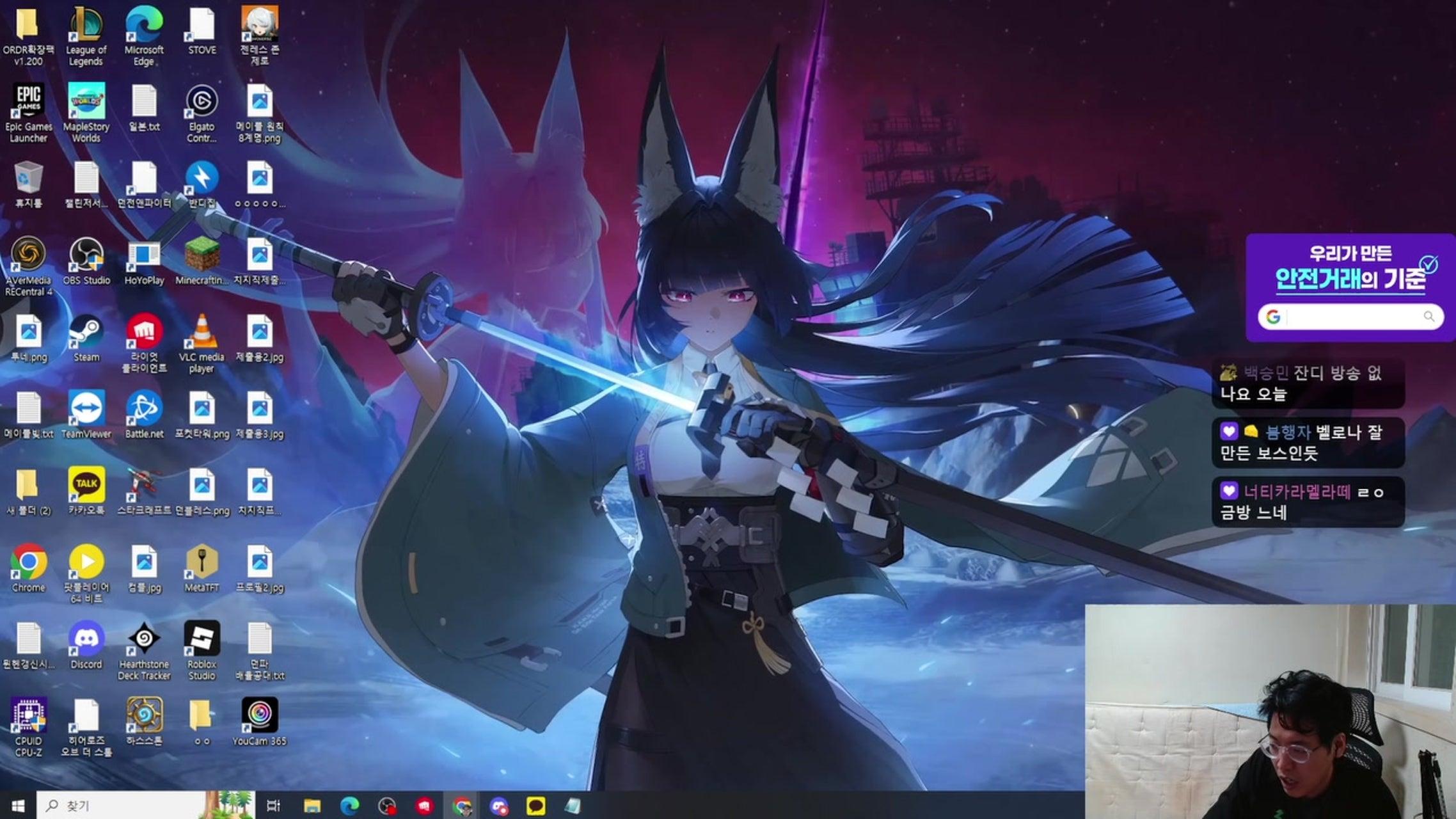
Task: Select the TeamViewer desktop icon
Action: pyautogui.click(x=86, y=415)
